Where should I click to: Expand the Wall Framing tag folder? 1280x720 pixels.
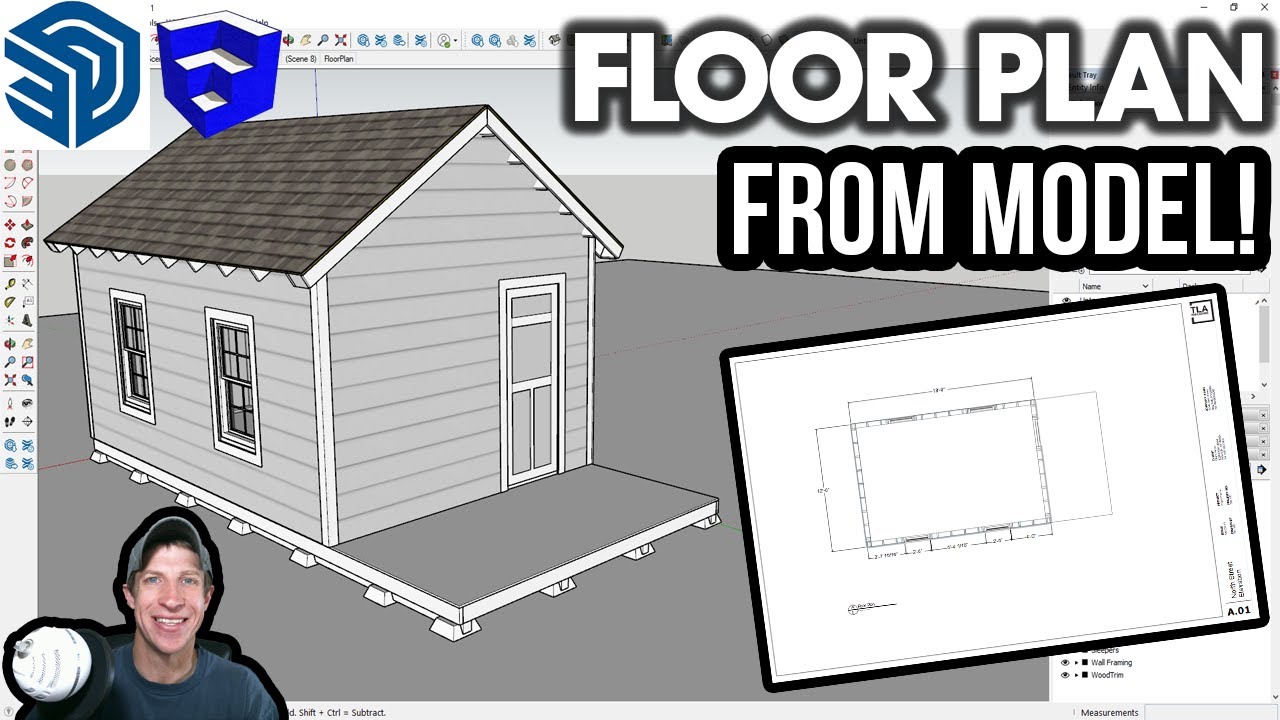[1076, 663]
